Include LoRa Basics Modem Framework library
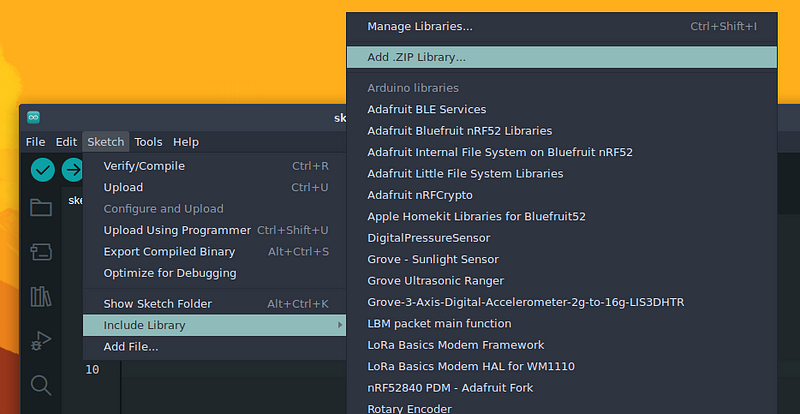The height and width of the screenshot is (414, 800). point(562,345)
